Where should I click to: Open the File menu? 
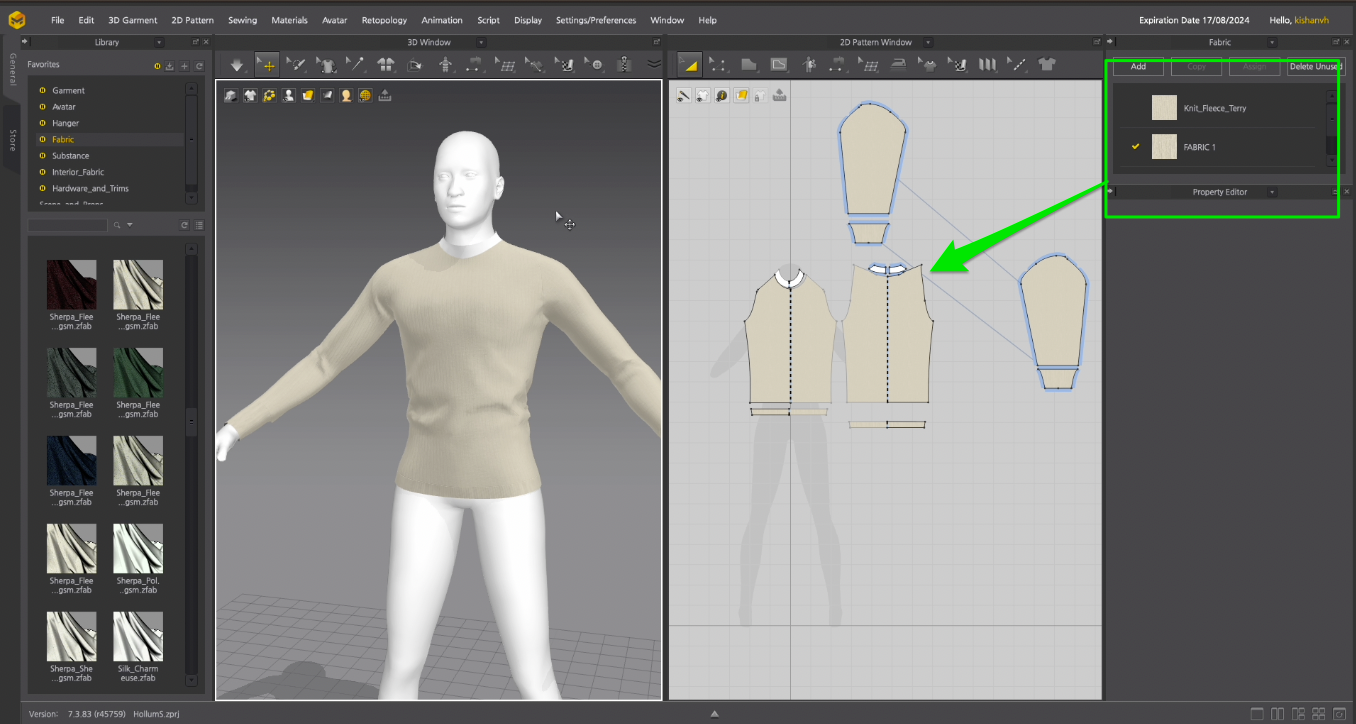point(57,20)
